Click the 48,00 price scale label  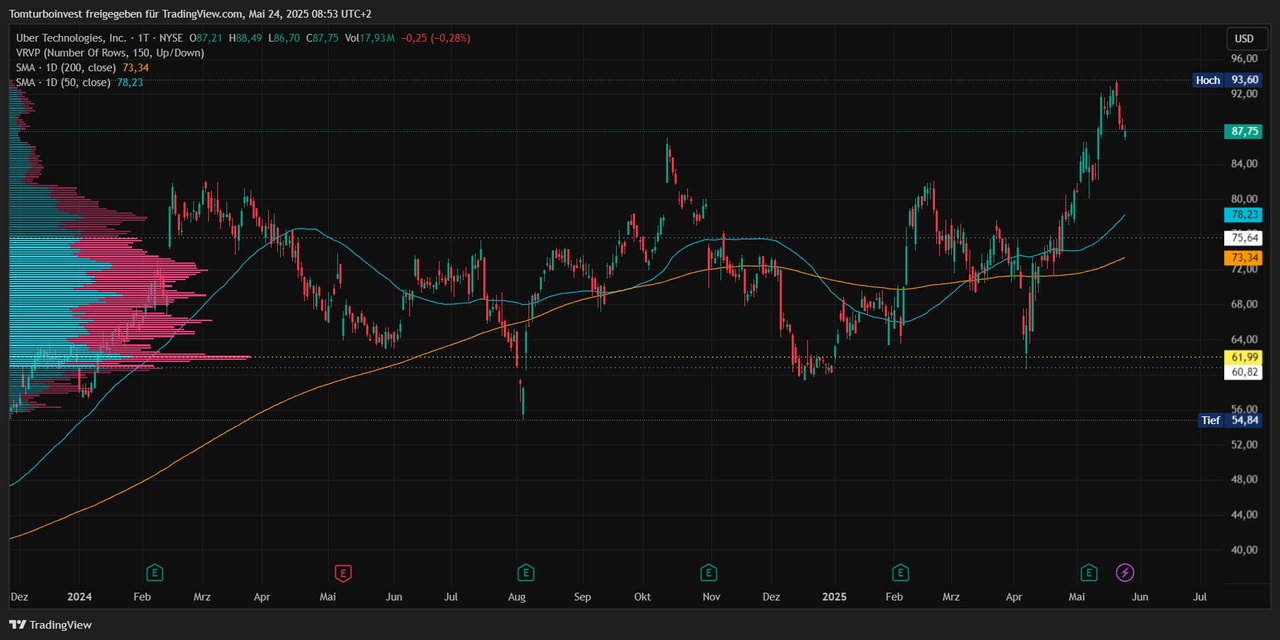click(1244, 479)
